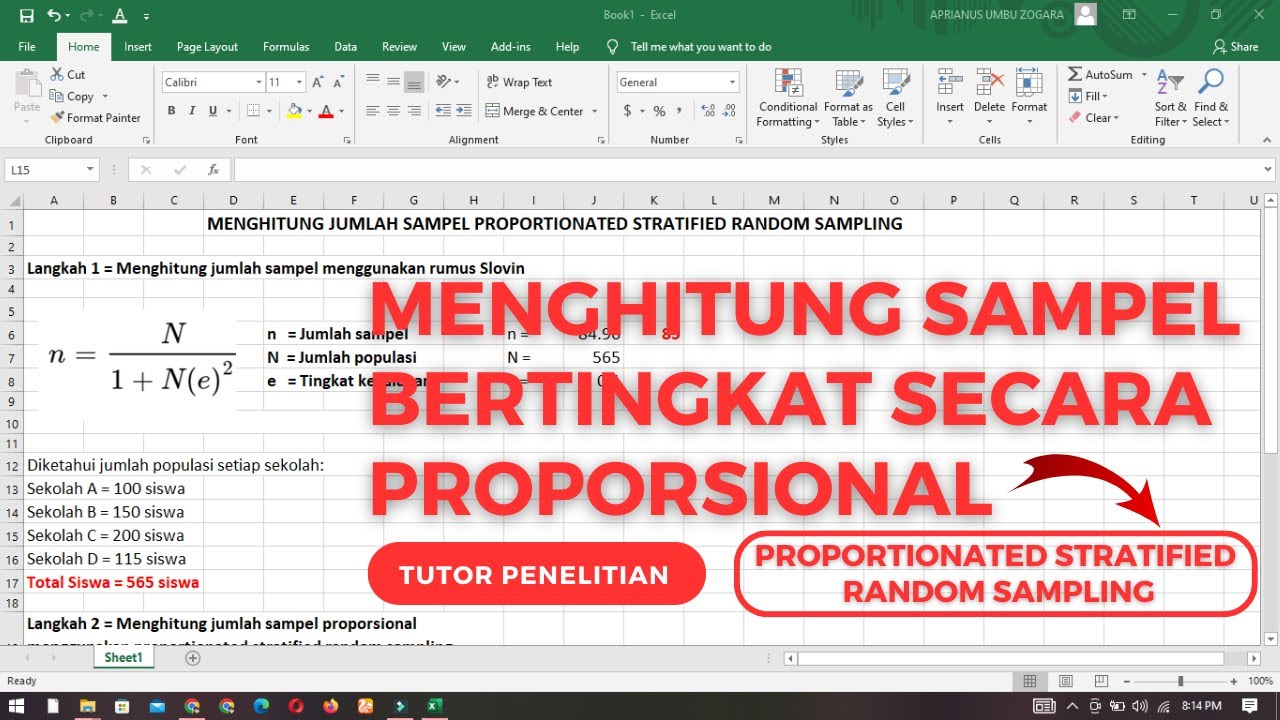Click the zoom slider in status bar
The height and width of the screenshot is (720, 1280).
tap(1181, 681)
